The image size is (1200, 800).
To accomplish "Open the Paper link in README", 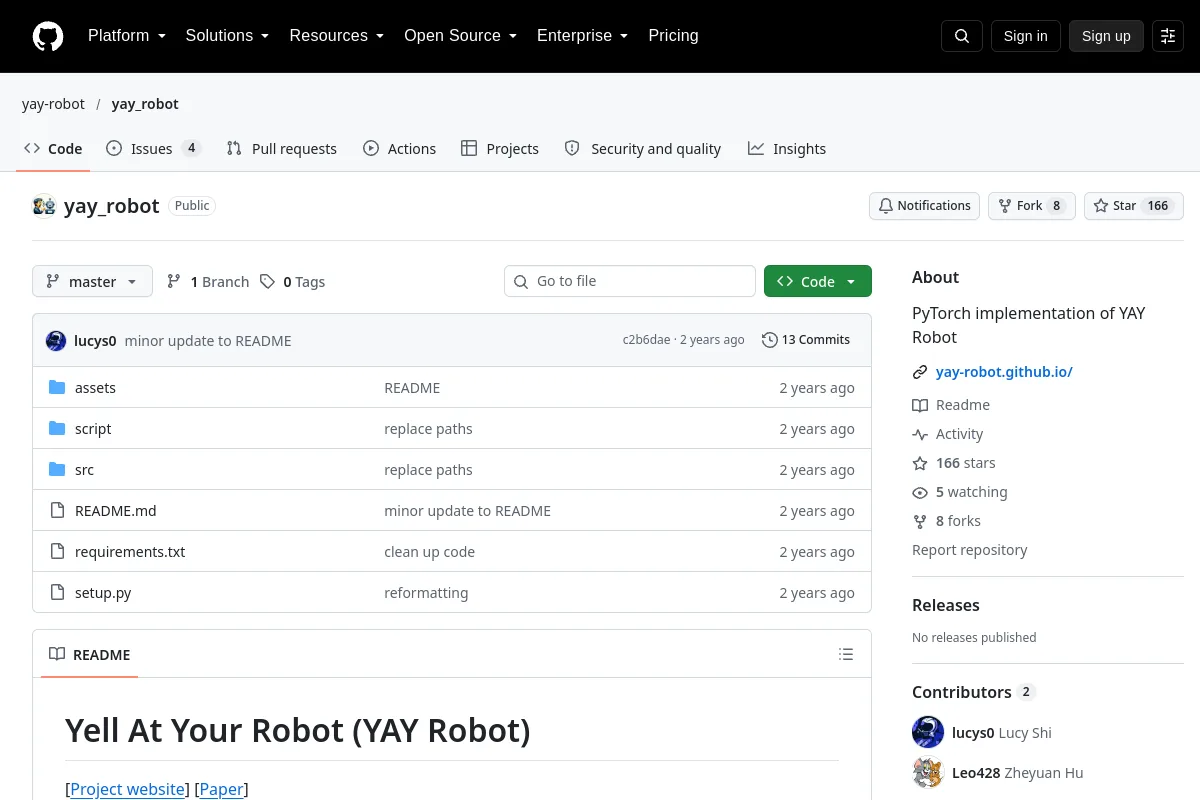I will pyautogui.click(x=222, y=789).
